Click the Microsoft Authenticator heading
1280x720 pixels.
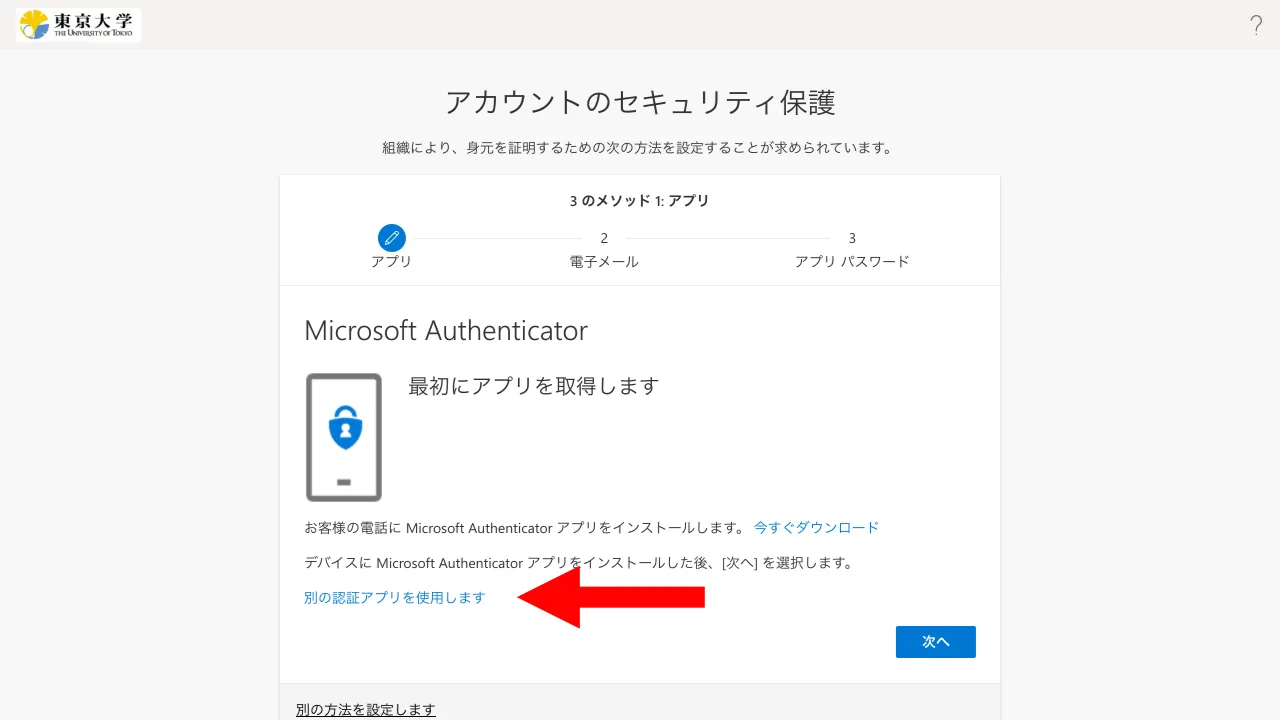point(446,330)
